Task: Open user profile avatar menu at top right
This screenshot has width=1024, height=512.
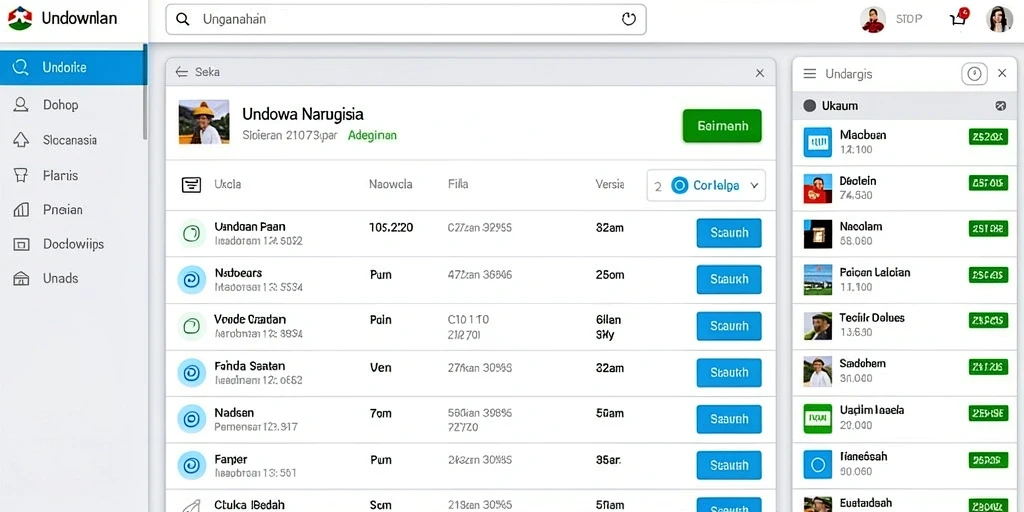Action: 999,19
